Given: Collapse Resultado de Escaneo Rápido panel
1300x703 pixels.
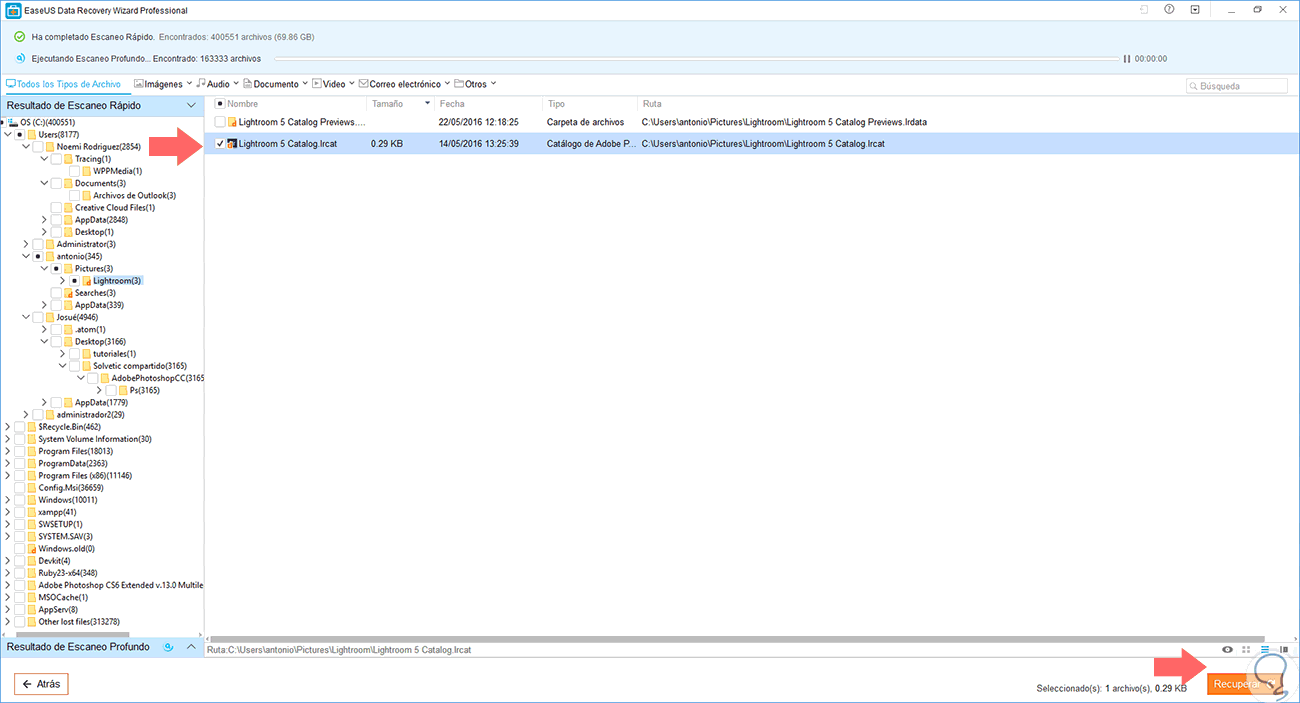Looking at the screenshot, I should (191, 105).
